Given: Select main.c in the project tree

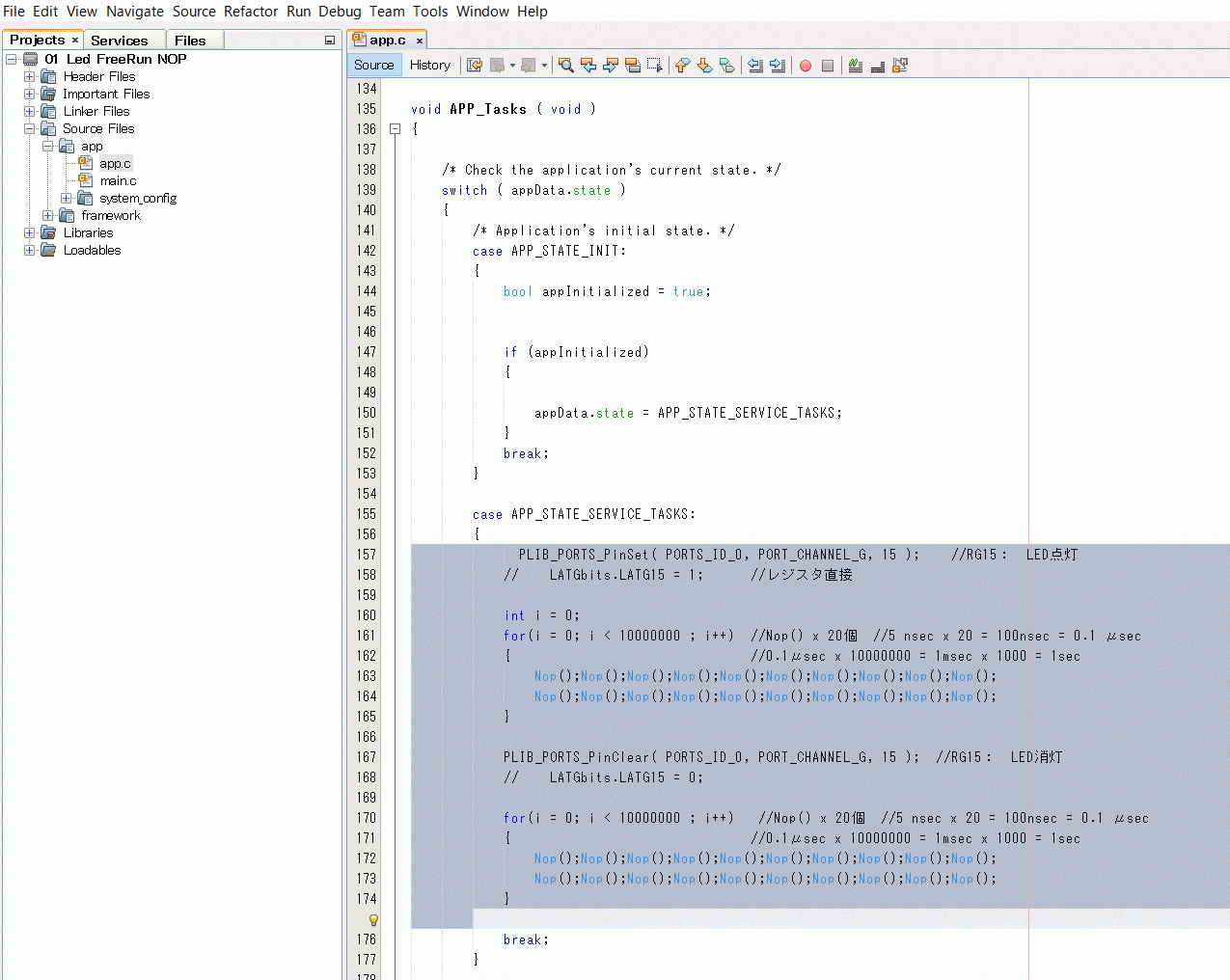Looking at the screenshot, I should tap(118, 180).
